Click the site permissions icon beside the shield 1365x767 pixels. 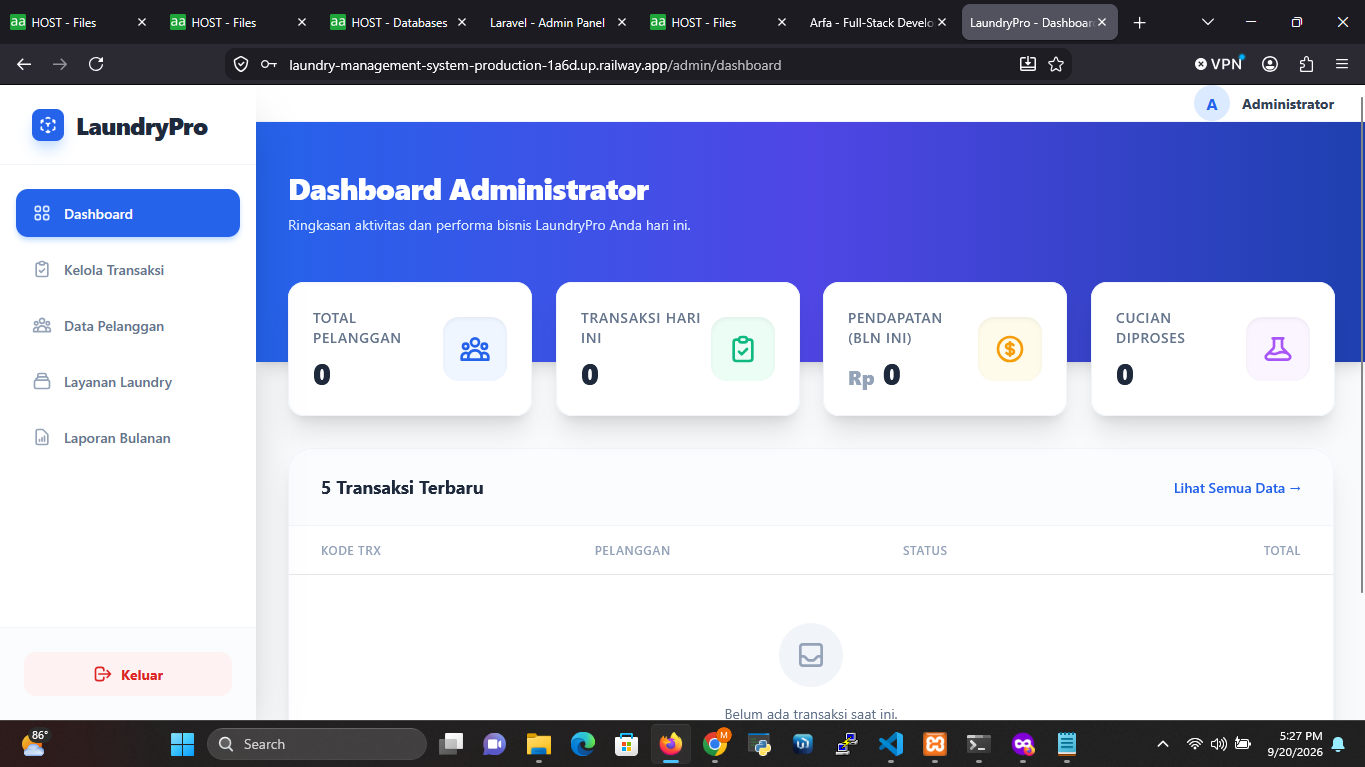pos(269,64)
